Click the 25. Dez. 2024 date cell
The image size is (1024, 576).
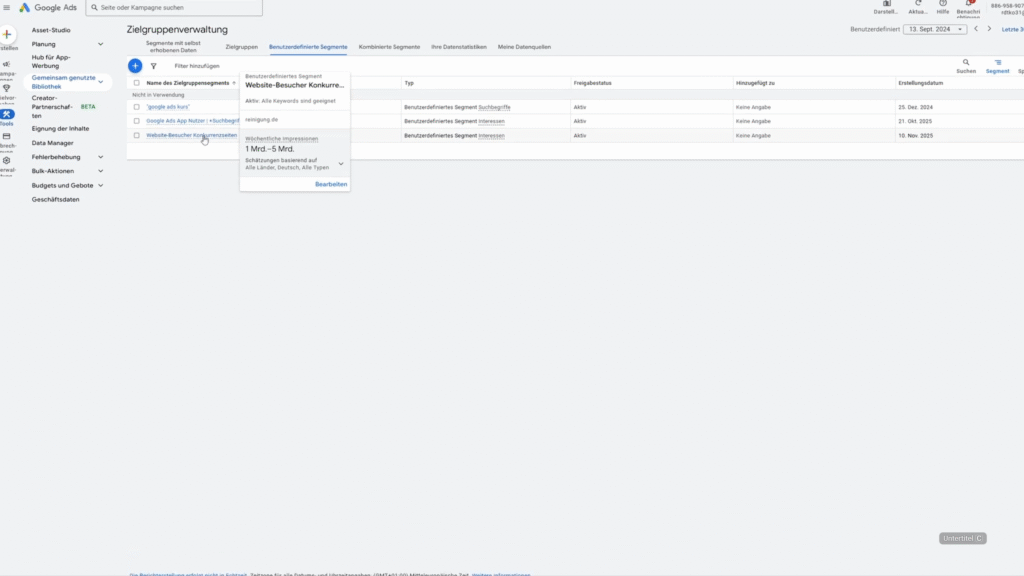pos(916,107)
